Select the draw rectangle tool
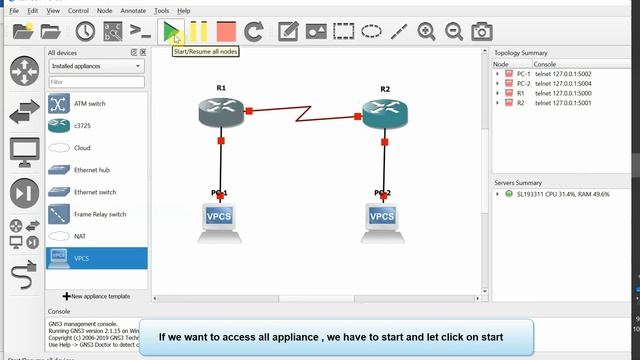This screenshot has height=360, width=640. pyautogui.click(x=344, y=31)
